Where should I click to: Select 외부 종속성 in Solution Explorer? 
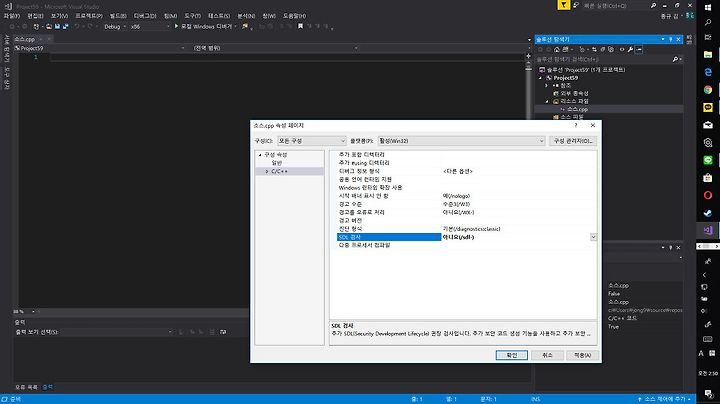coord(574,93)
